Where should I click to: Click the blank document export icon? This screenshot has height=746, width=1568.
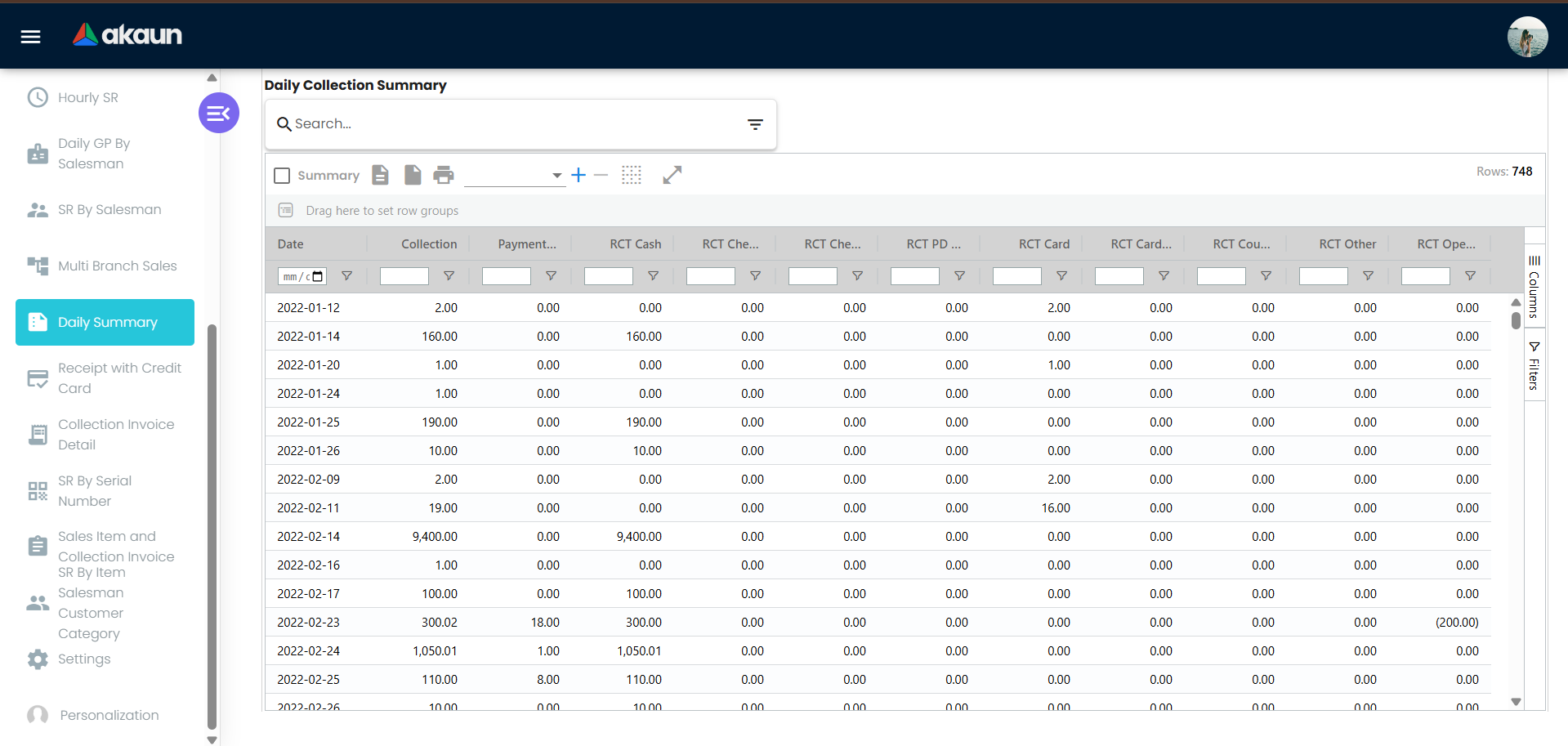[413, 175]
